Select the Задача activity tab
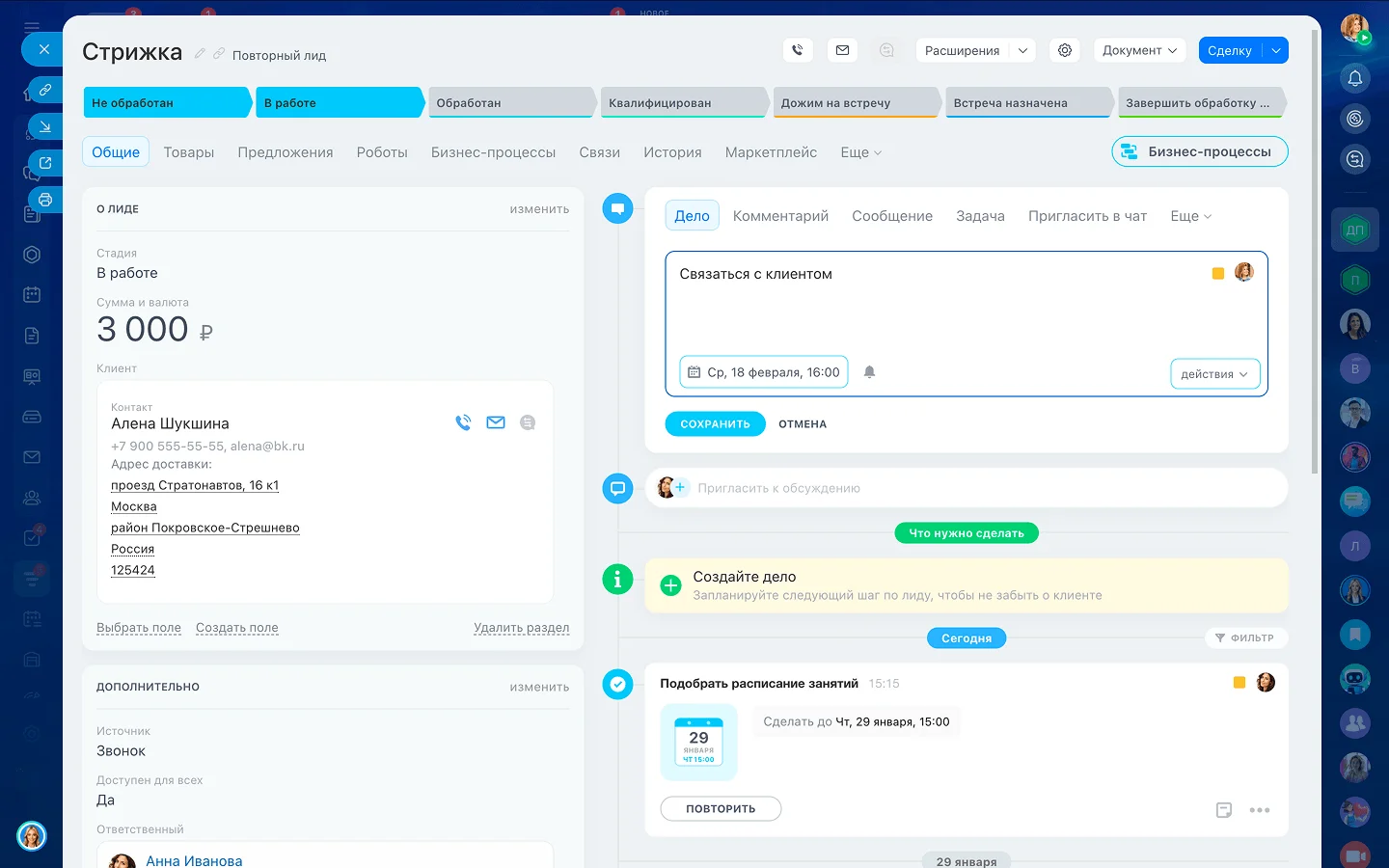The width and height of the screenshot is (1389, 868). pos(980,216)
